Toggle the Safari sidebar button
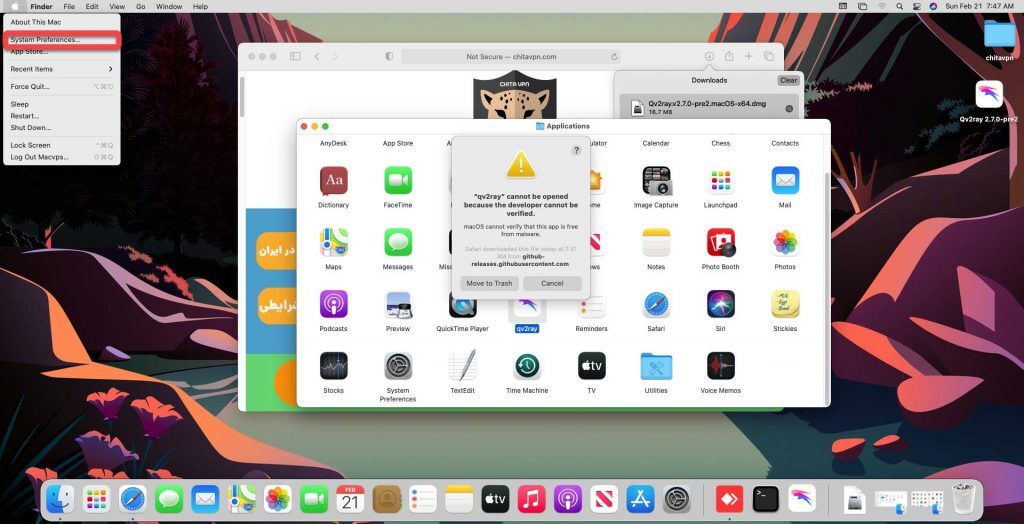 [294, 57]
